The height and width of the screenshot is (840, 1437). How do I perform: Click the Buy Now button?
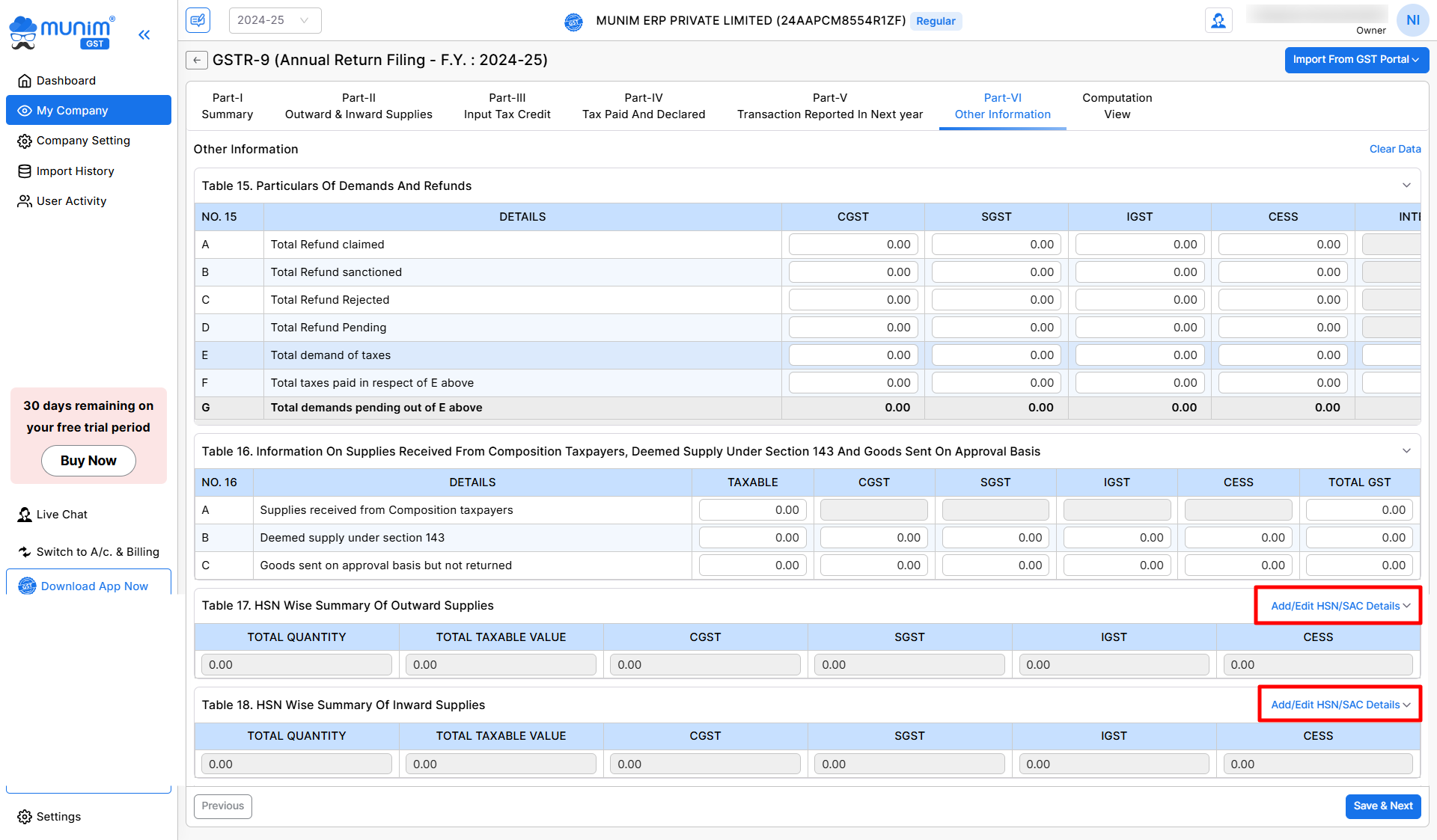88,461
